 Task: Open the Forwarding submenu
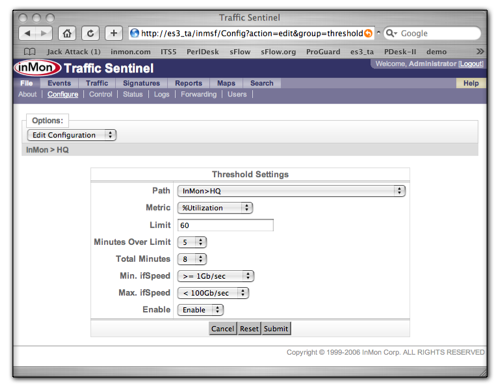click(199, 94)
